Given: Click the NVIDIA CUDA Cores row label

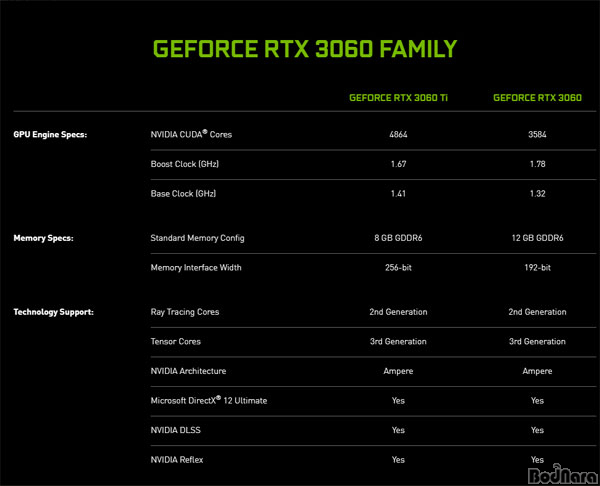Looking at the screenshot, I should 191,134.
